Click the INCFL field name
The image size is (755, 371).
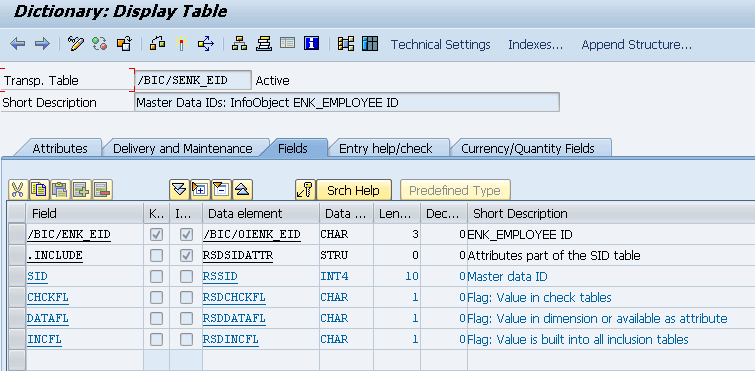point(44,339)
